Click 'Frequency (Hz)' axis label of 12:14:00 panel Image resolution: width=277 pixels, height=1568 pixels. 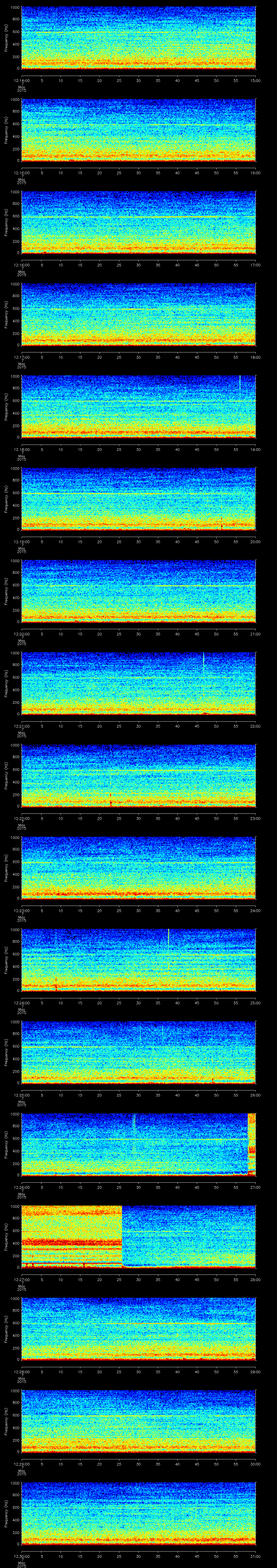[x=6, y=38]
